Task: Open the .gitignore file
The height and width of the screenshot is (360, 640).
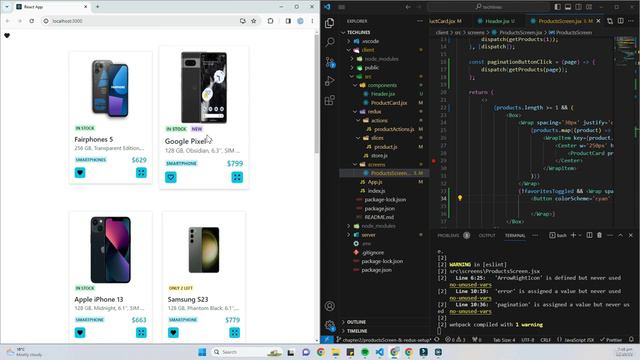Action: pos(372,253)
